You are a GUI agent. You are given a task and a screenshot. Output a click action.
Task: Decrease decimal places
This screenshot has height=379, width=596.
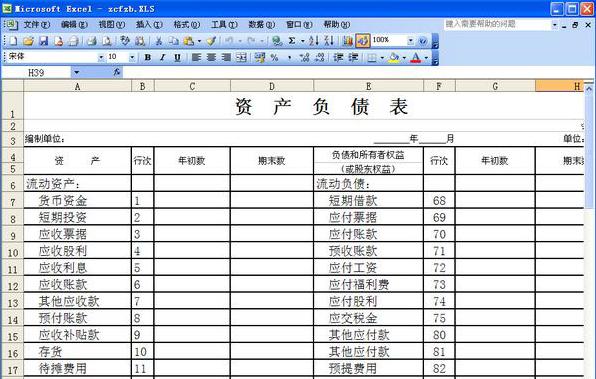point(320,57)
